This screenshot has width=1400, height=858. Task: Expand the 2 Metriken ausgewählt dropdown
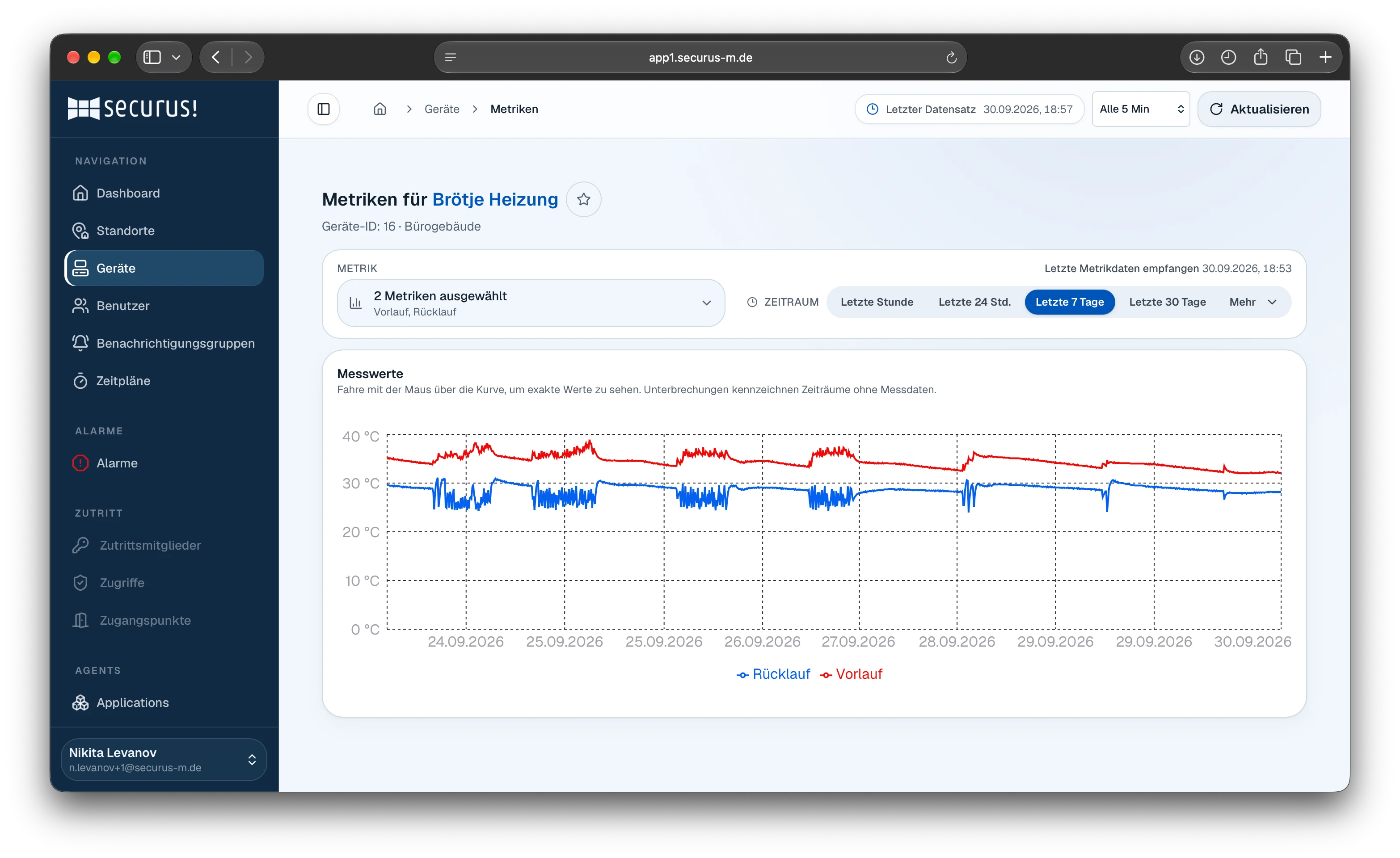coord(531,303)
